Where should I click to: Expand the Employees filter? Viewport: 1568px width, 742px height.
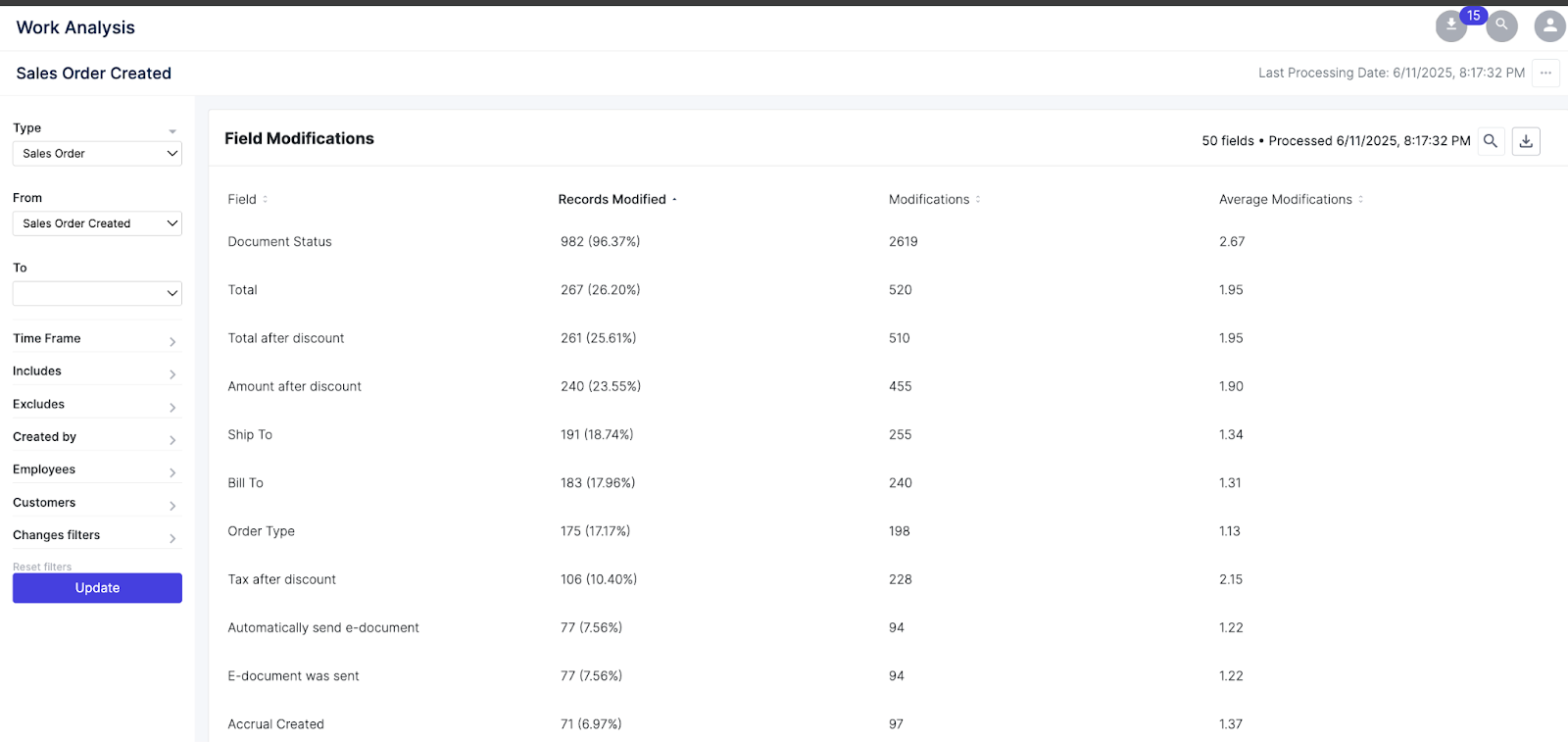click(95, 470)
